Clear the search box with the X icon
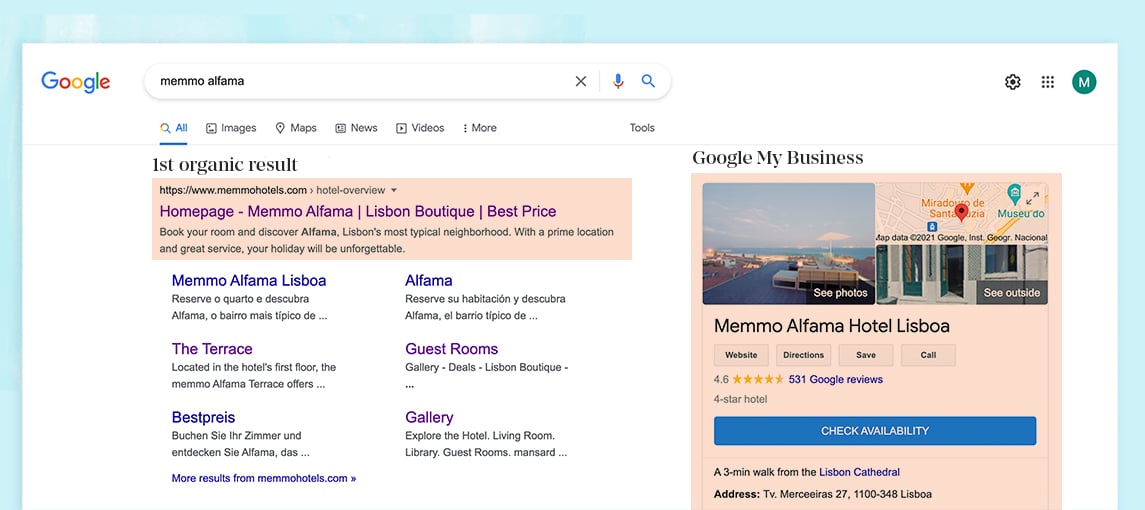Screen dimensions: 1145x510 tap(580, 81)
